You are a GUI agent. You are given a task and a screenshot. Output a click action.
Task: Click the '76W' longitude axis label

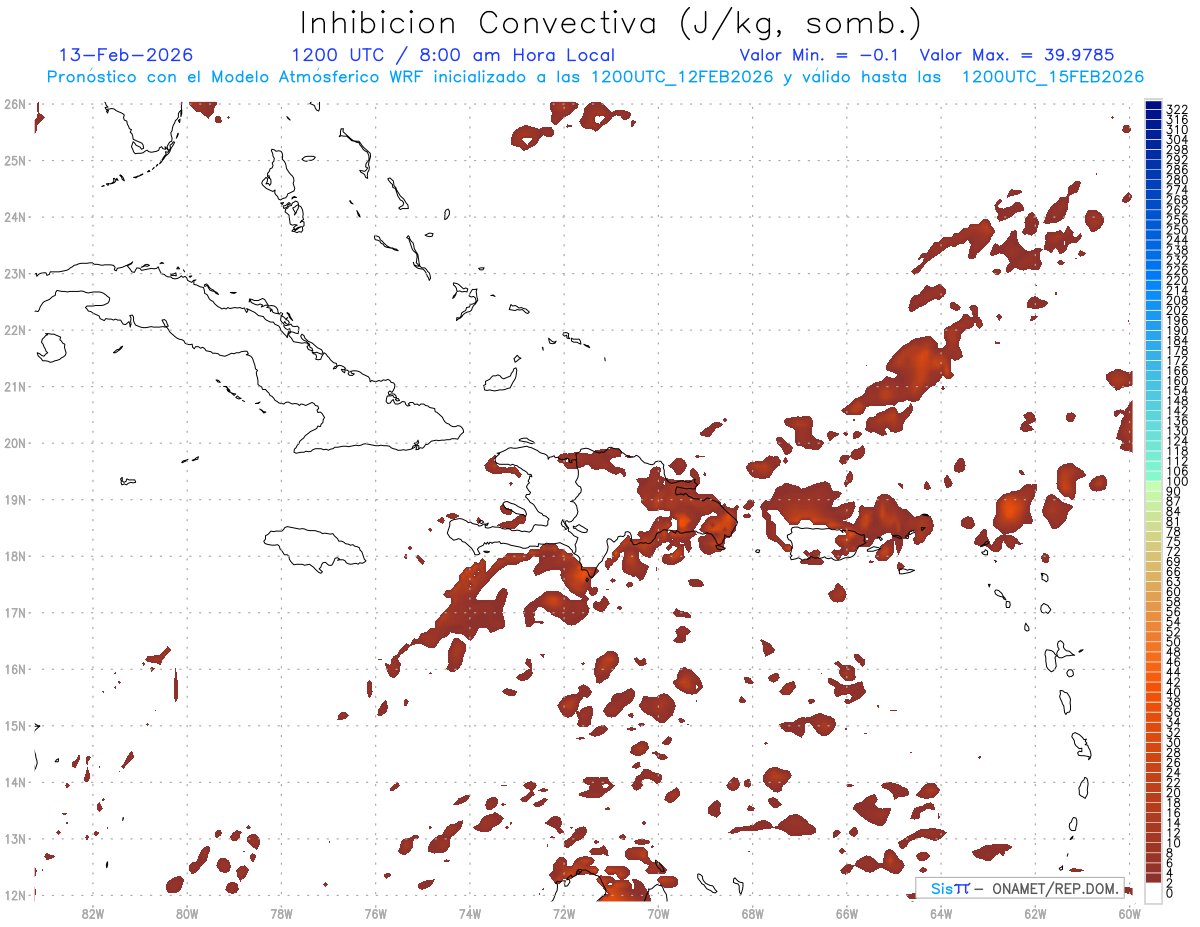(x=376, y=912)
